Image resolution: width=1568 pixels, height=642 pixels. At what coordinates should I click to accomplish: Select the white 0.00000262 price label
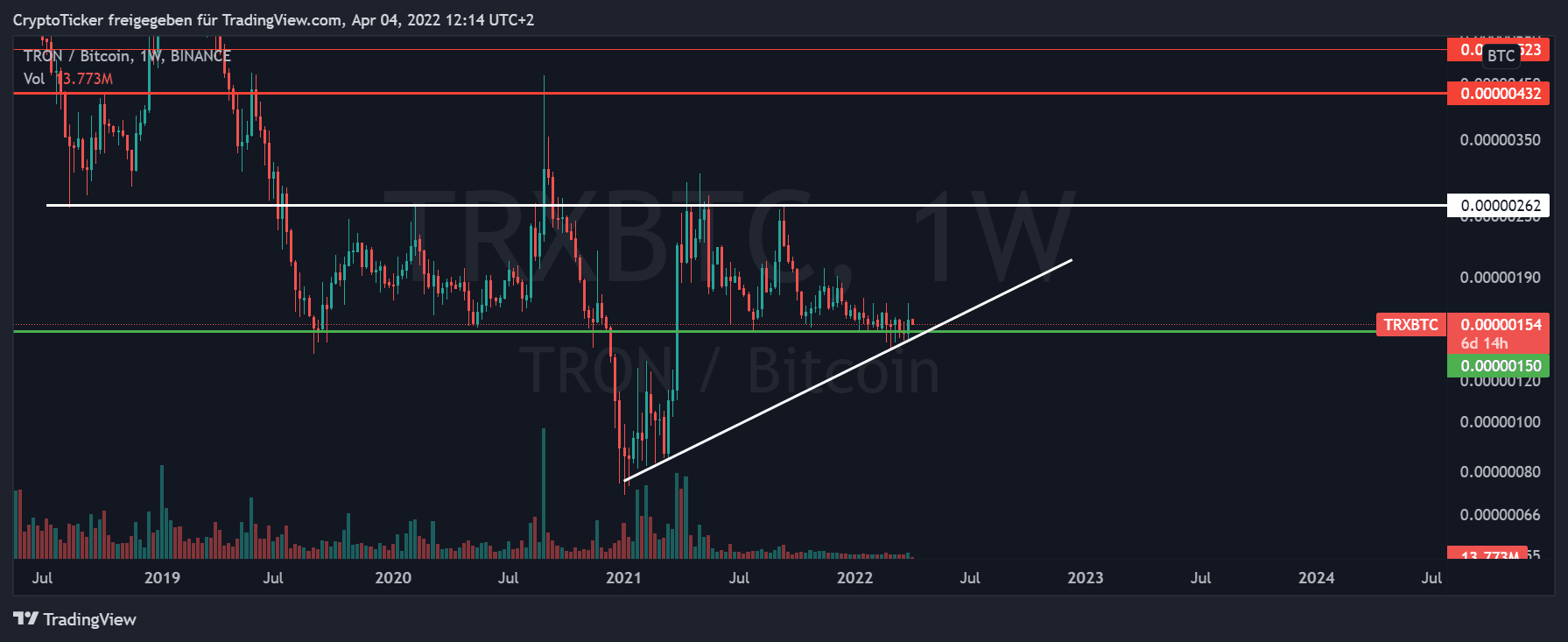1498,206
